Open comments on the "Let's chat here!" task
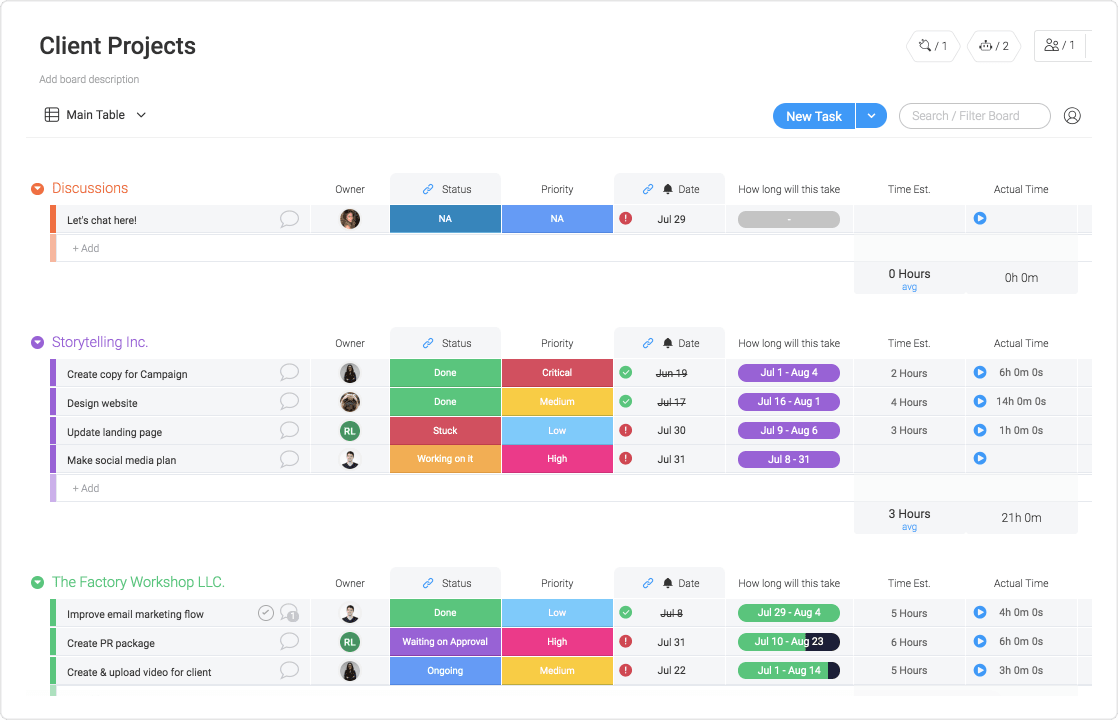Image resolution: width=1118 pixels, height=720 pixels. [x=289, y=218]
